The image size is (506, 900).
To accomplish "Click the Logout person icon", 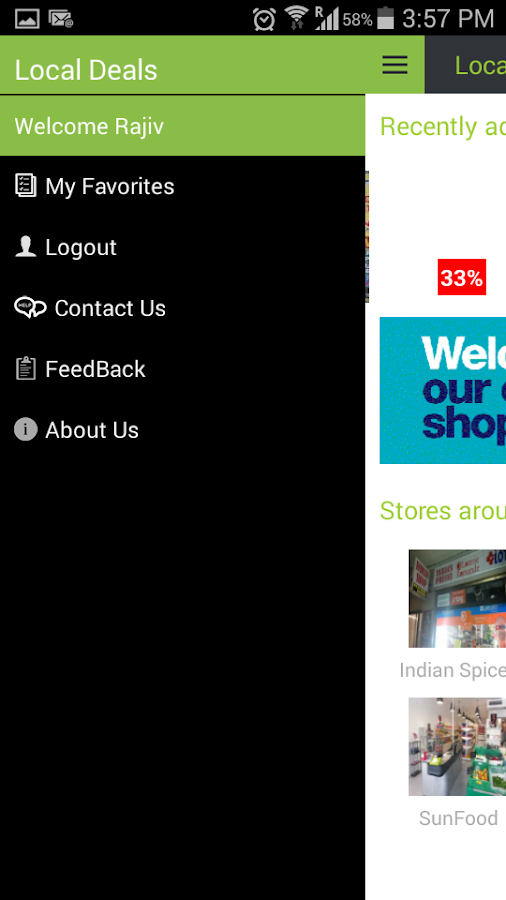I will tap(25, 247).
